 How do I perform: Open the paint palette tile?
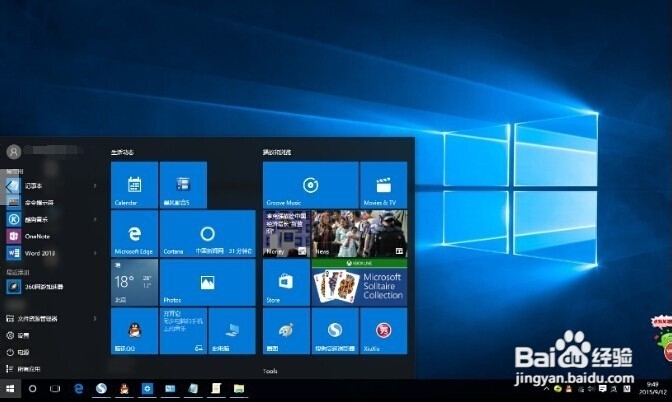[286, 331]
